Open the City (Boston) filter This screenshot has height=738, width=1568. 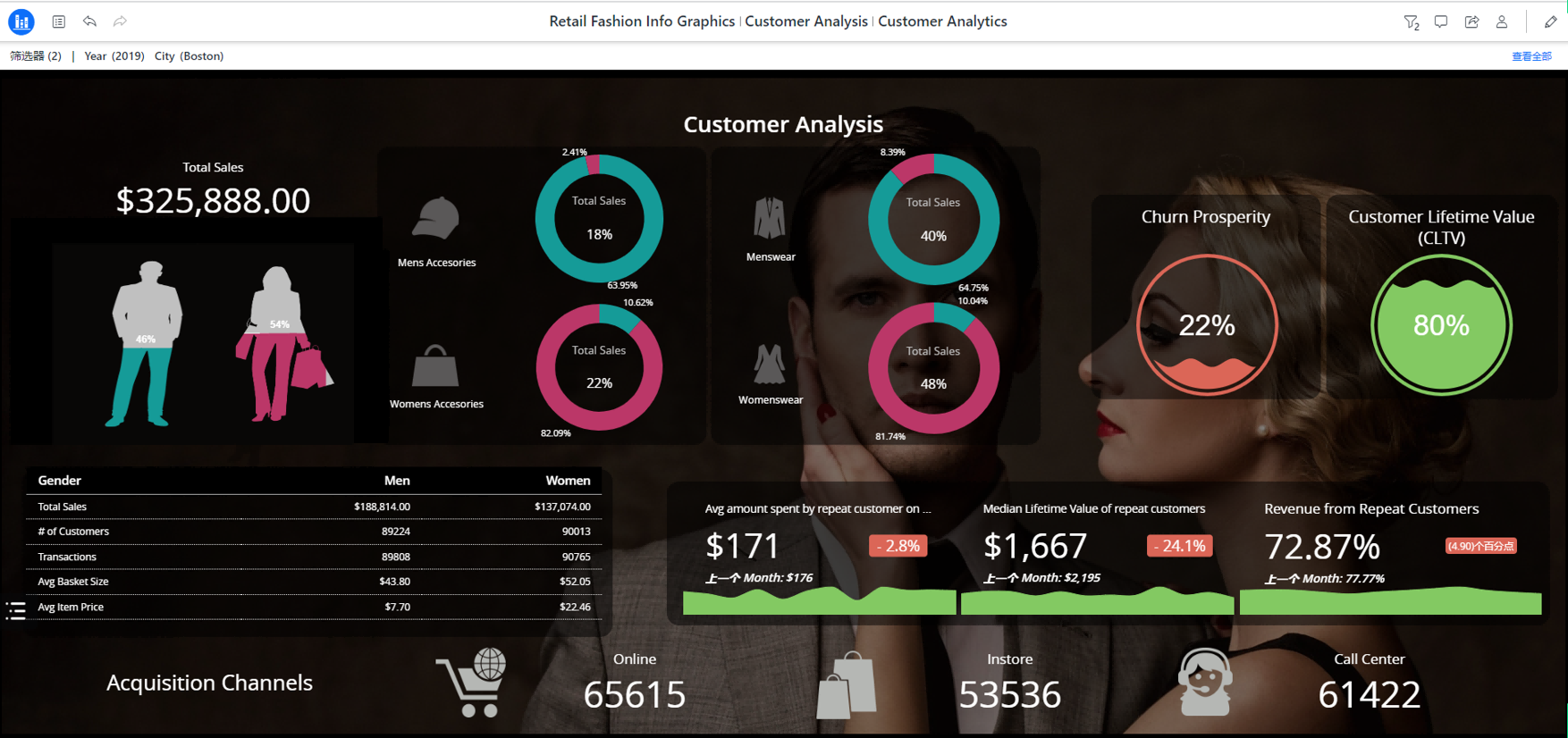[x=189, y=56]
